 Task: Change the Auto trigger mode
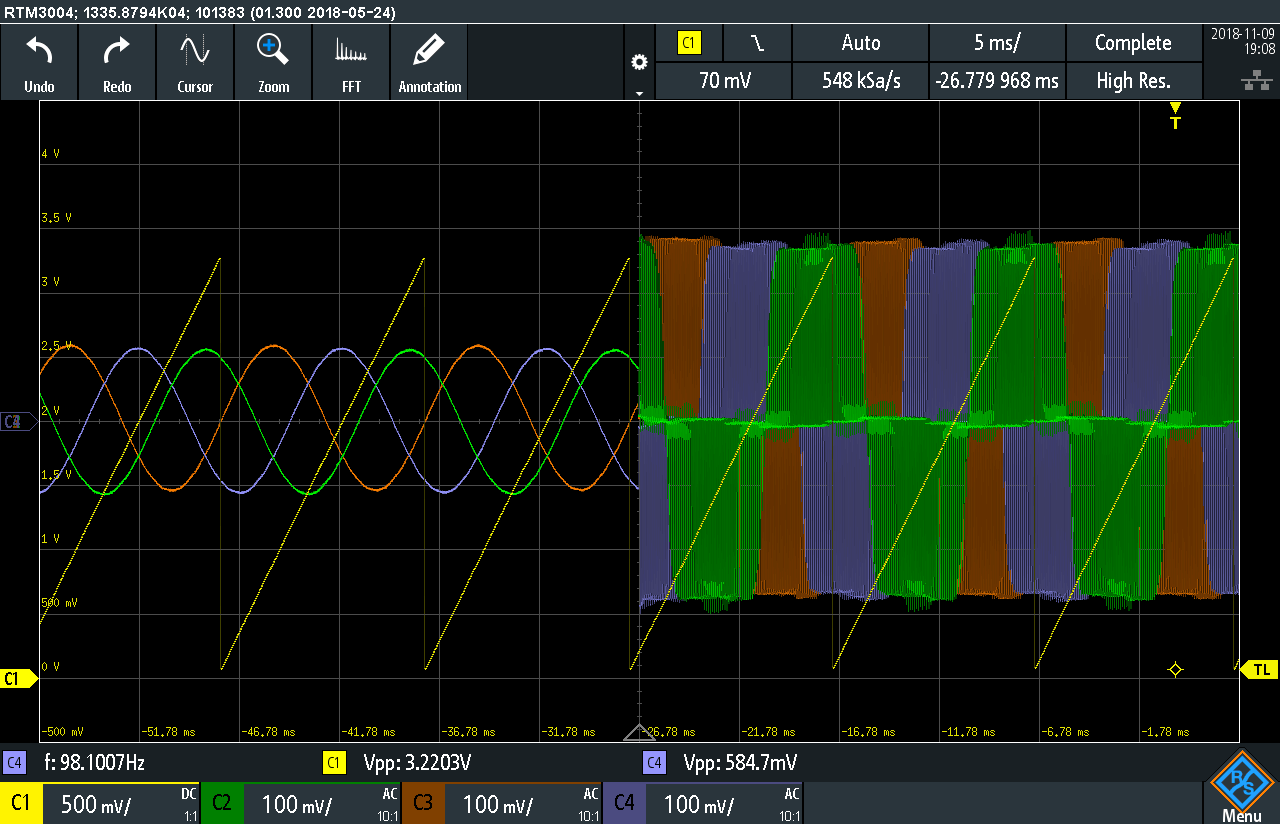point(860,43)
